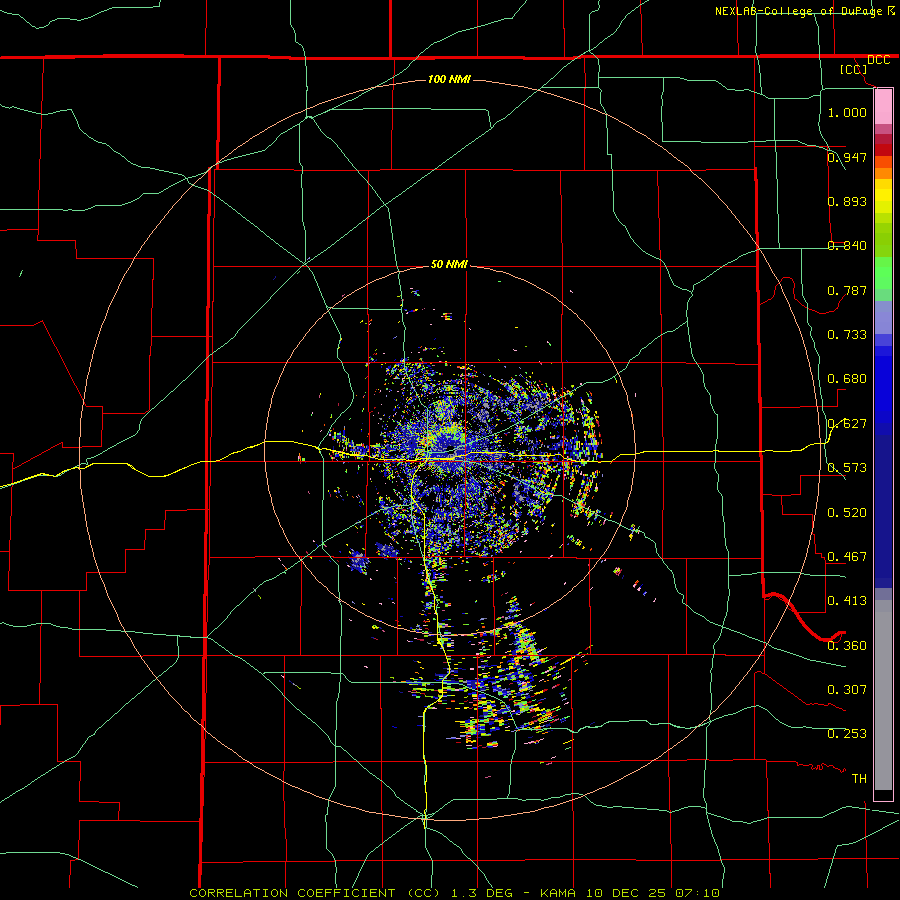
Task: Click the TH threshold label
Action: (859, 778)
